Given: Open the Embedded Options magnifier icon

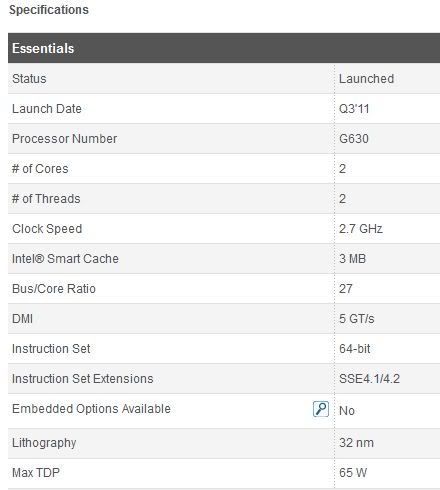Looking at the screenshot, I should [x=321, y=409].
